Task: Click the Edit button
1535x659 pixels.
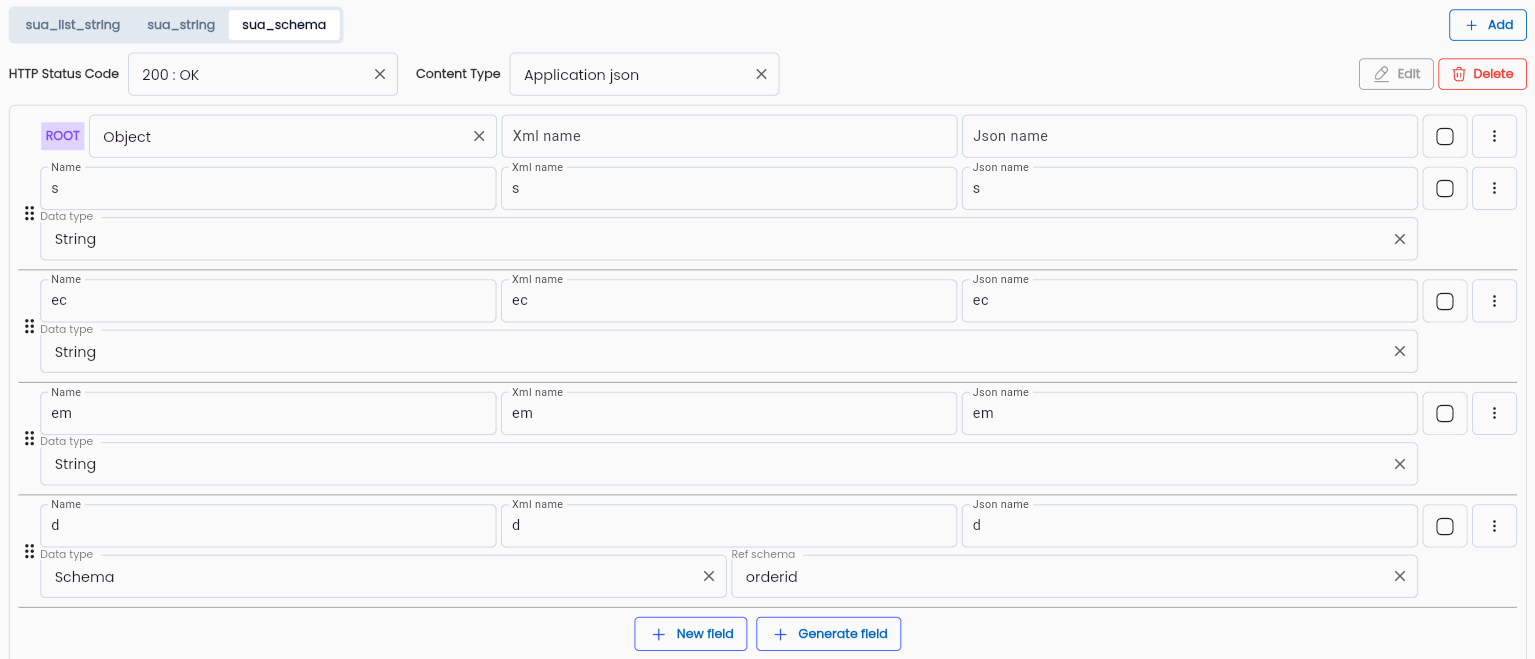Action: (1396, 74)
